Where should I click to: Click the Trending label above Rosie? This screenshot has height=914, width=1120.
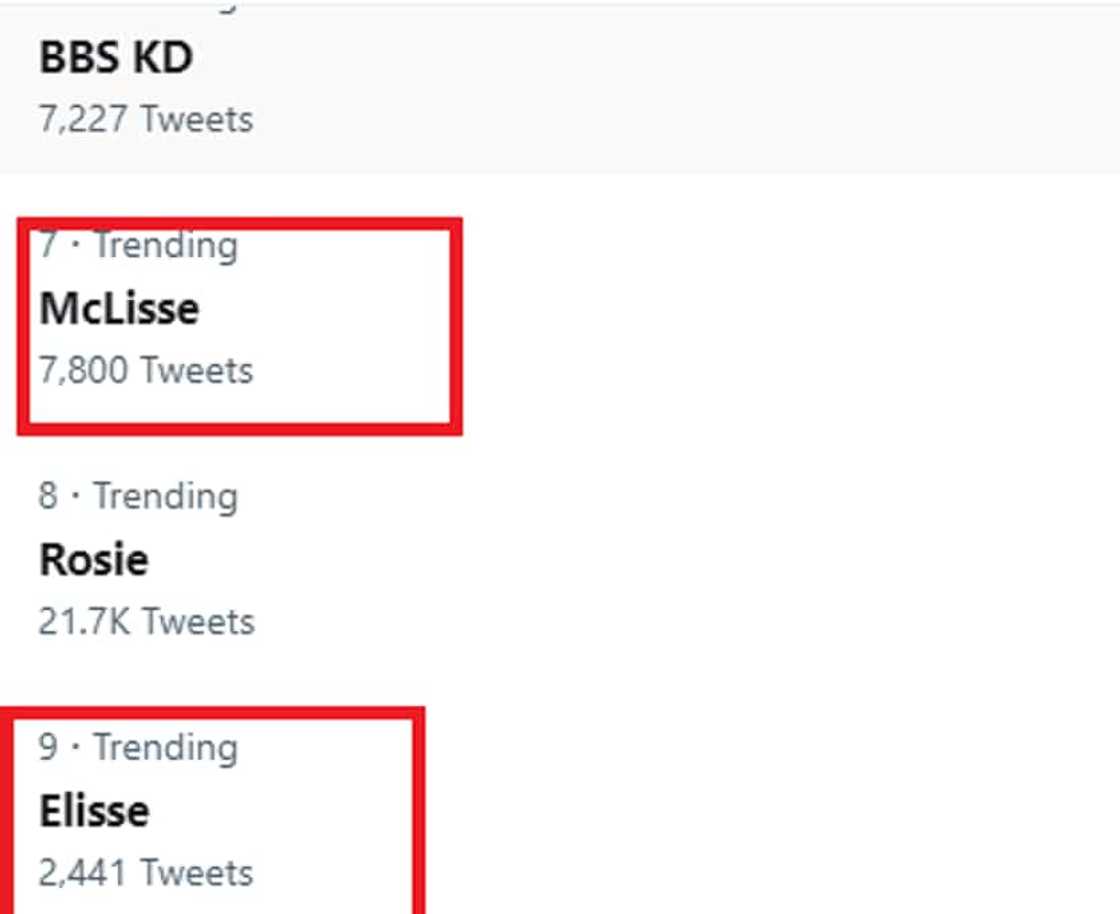pyautogui.click(x=165, y=497)
